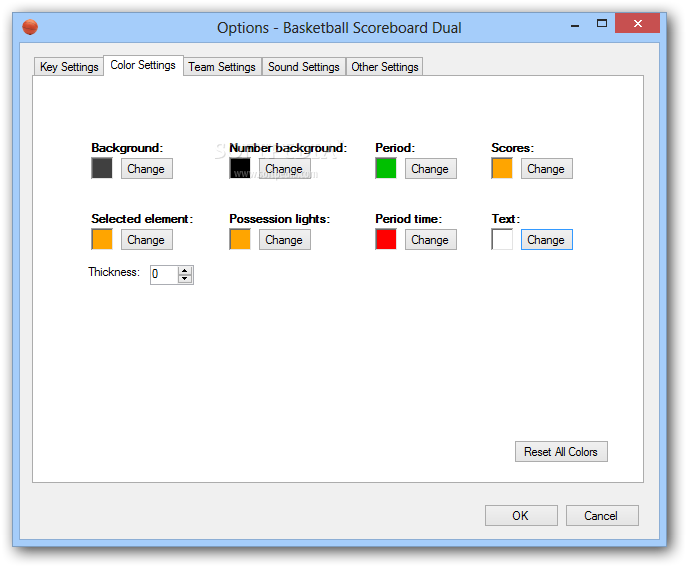Change the Period time color
Viewport: 687px width, 567px height.
(431, 240)
